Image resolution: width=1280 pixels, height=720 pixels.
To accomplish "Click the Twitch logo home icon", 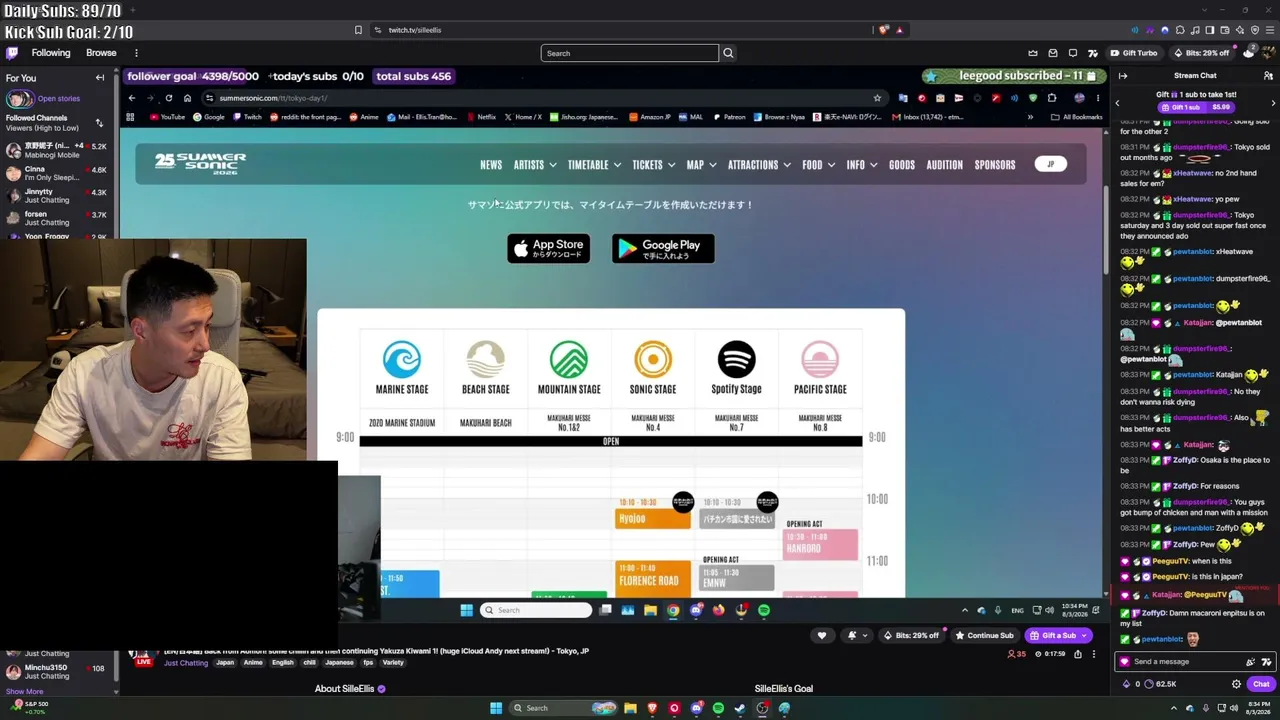I will 12,53.
